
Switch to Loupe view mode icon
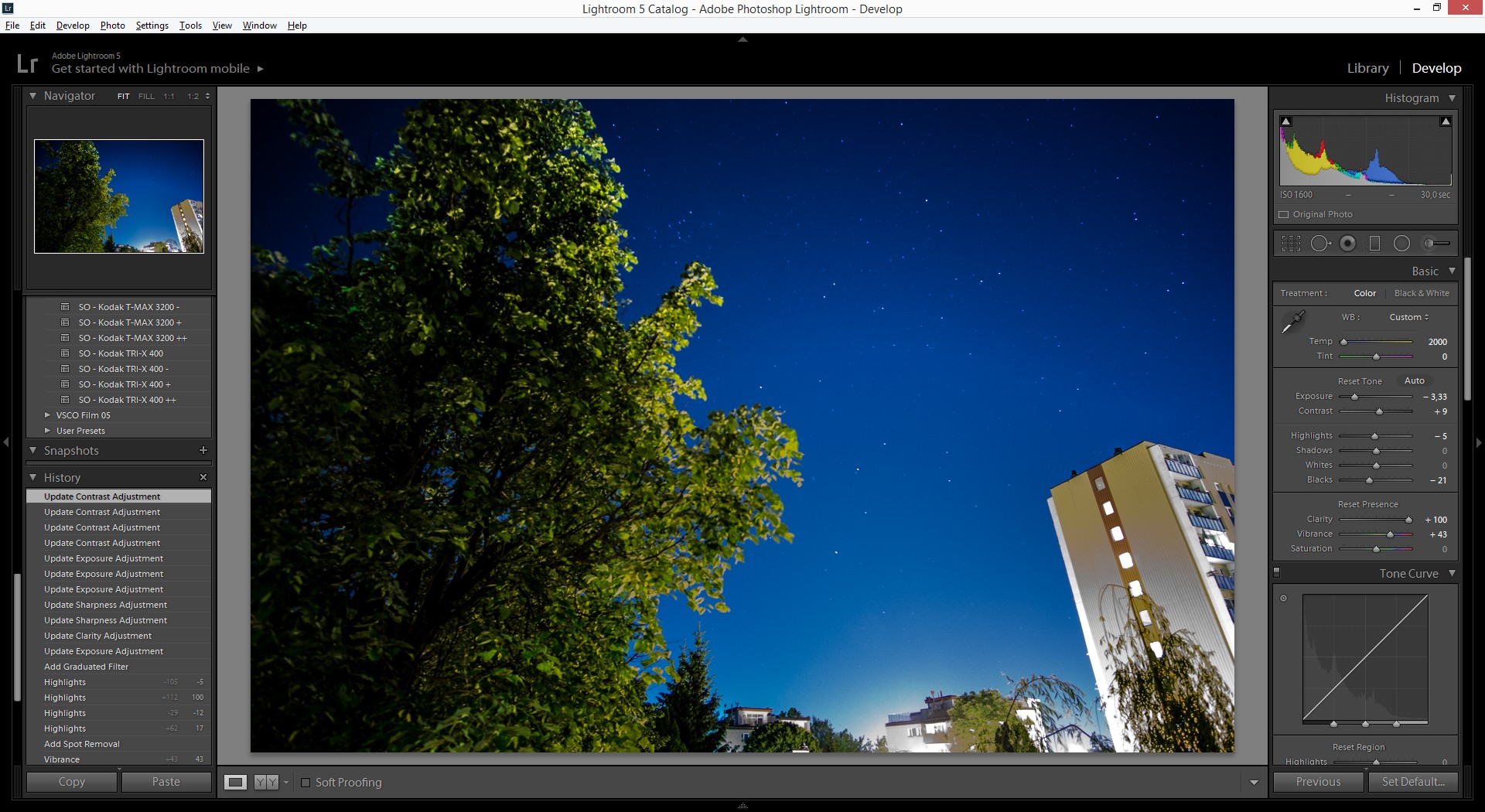(235, 783)
